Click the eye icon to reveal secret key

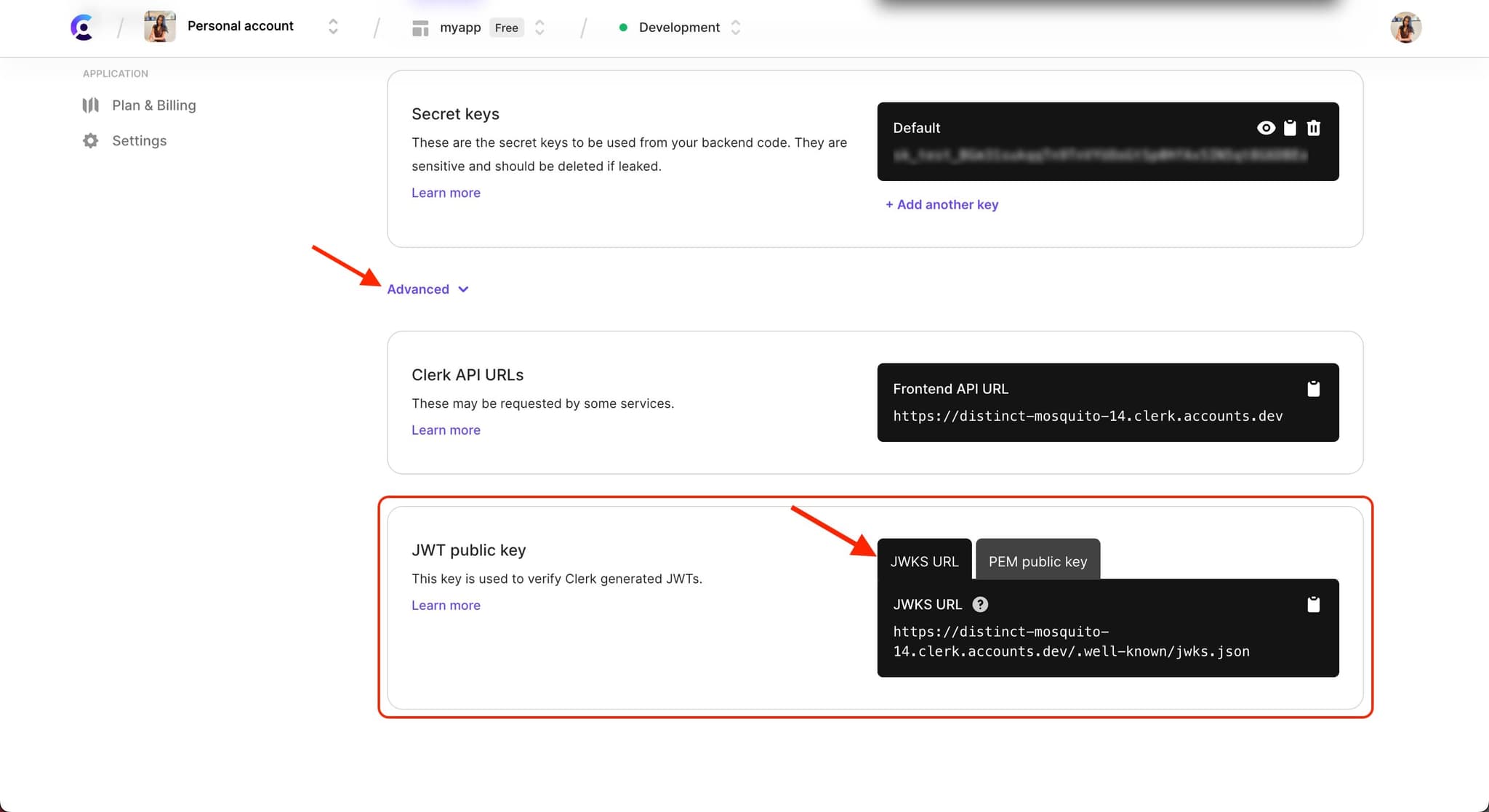[x=1266, y=127]
